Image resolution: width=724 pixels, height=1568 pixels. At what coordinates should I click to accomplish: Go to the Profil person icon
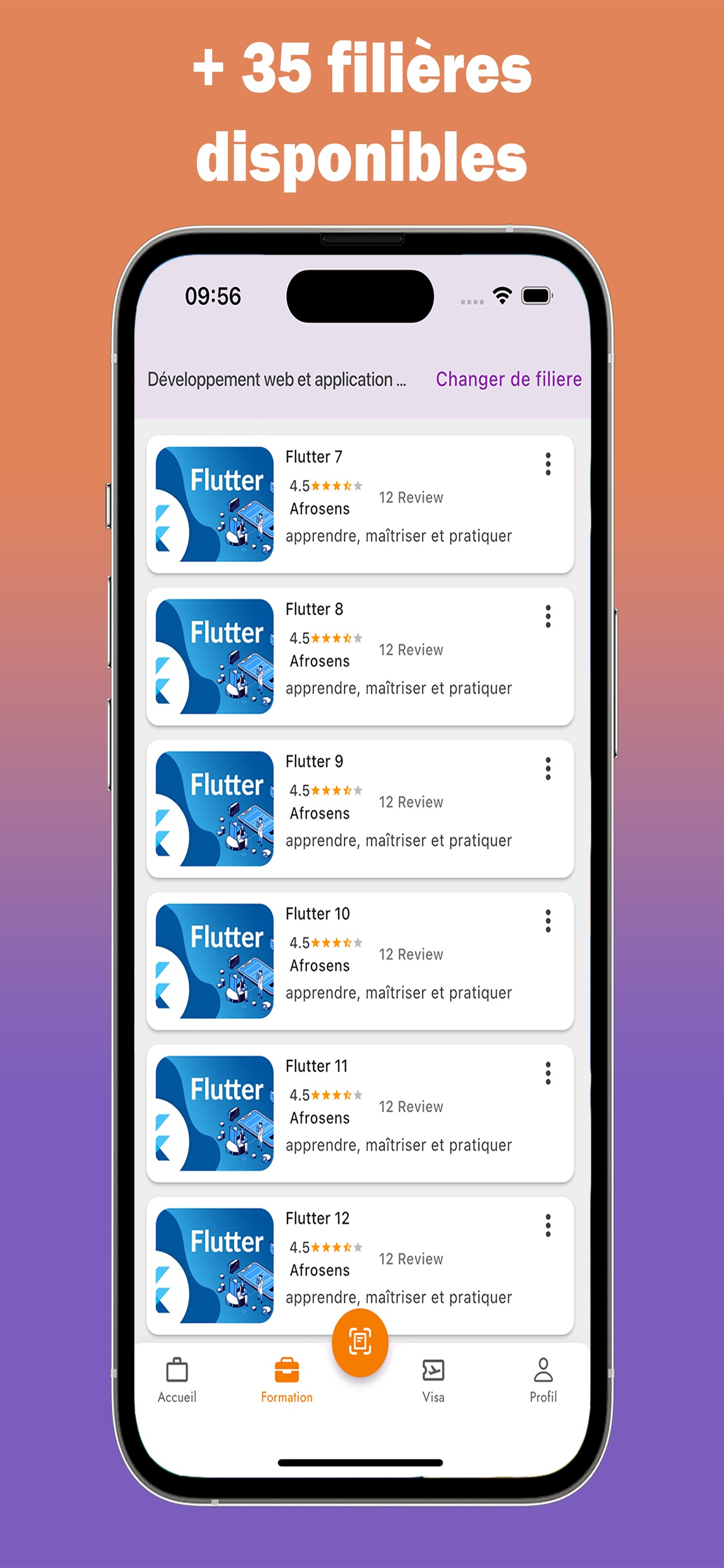point(543,1370)
